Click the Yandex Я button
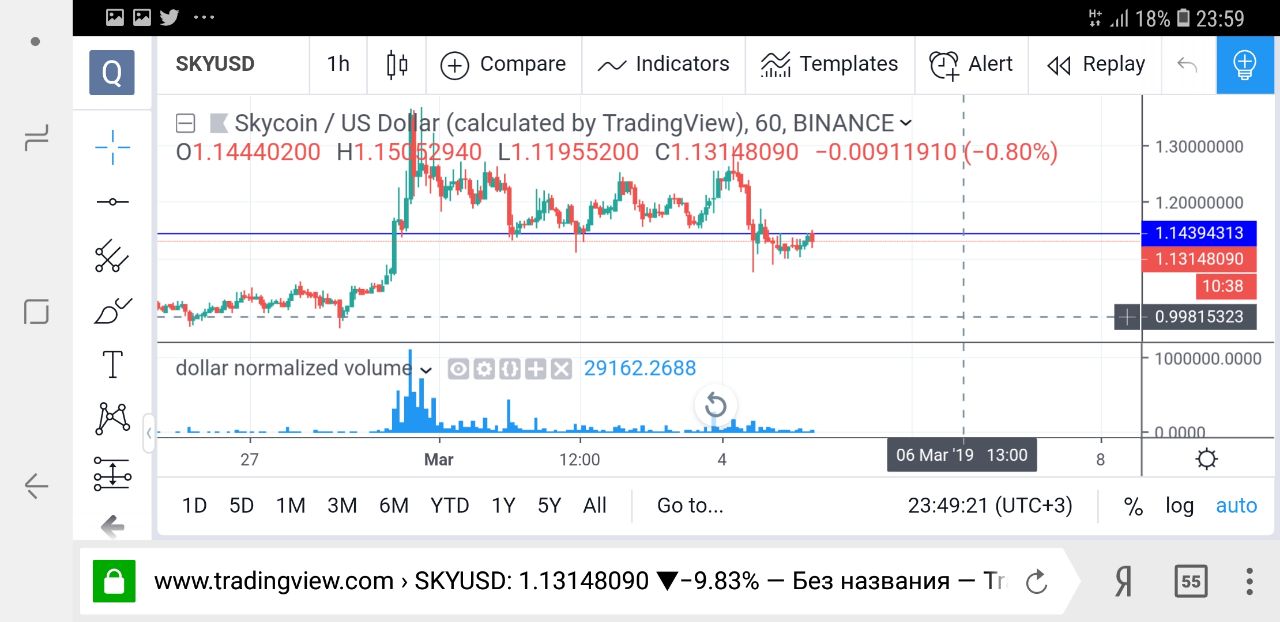This screenshot has width=1280, height=622. tap(1122, 581)
